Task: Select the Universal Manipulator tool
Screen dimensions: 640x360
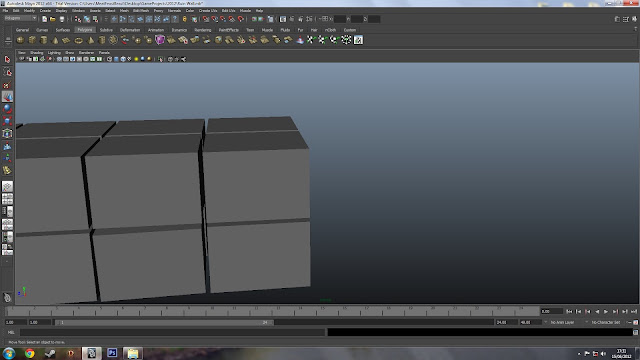Action: point(7,133)
